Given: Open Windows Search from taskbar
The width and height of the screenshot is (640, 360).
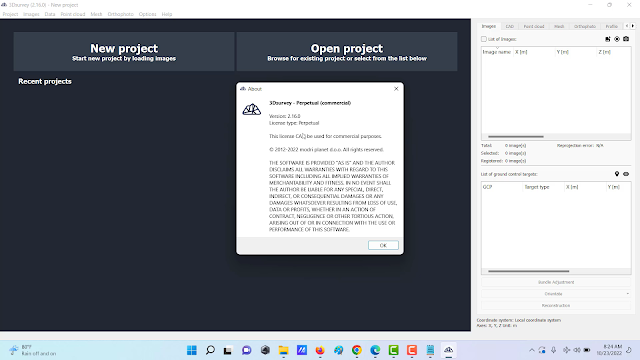Looking at the screenshot, I should (x=210, y=350).
